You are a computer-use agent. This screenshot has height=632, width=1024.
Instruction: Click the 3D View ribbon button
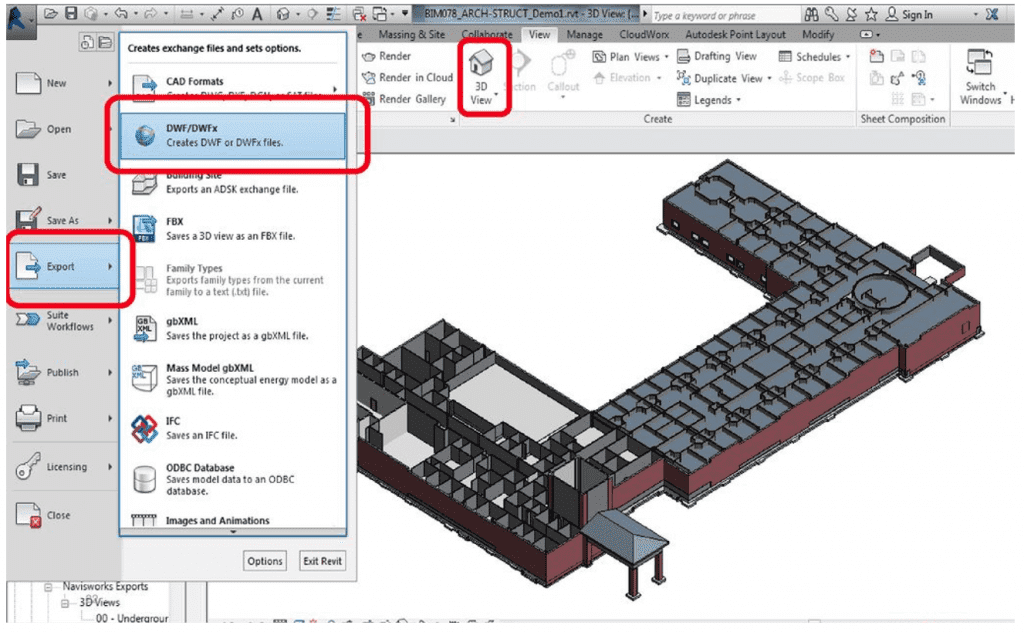pyautogui.click(x=482, y=76)
